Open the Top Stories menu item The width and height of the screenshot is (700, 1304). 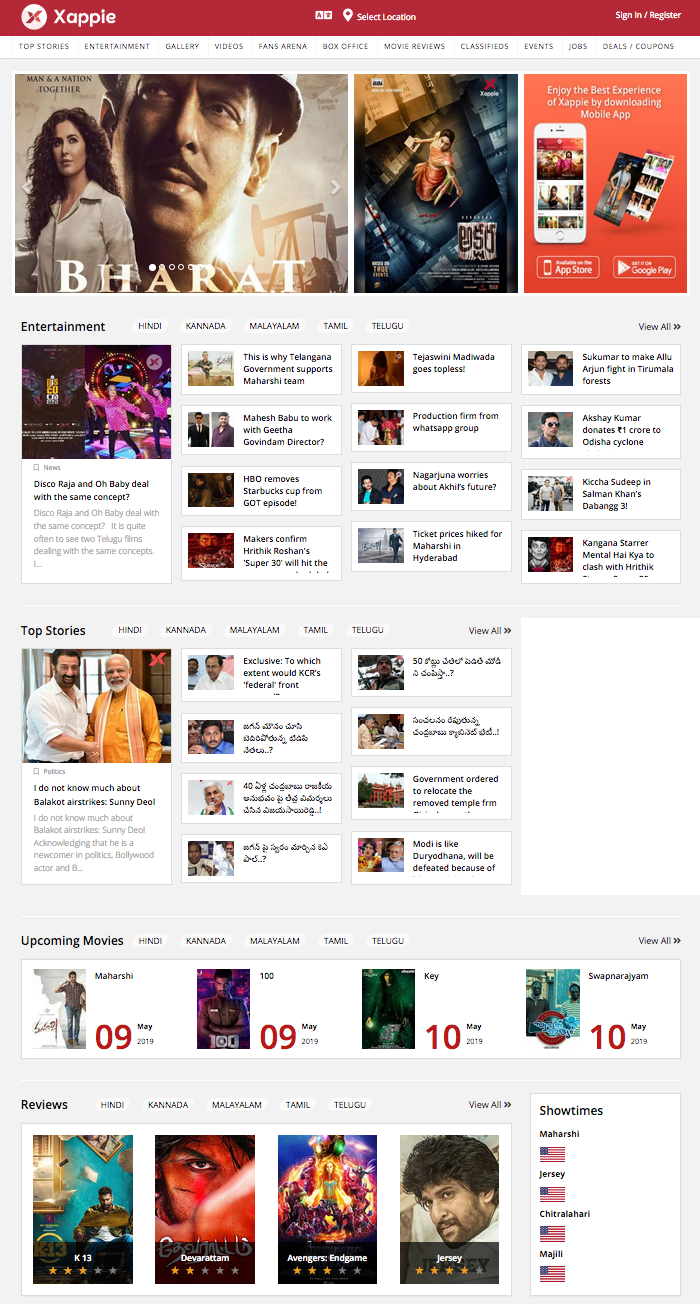point(44,46)
